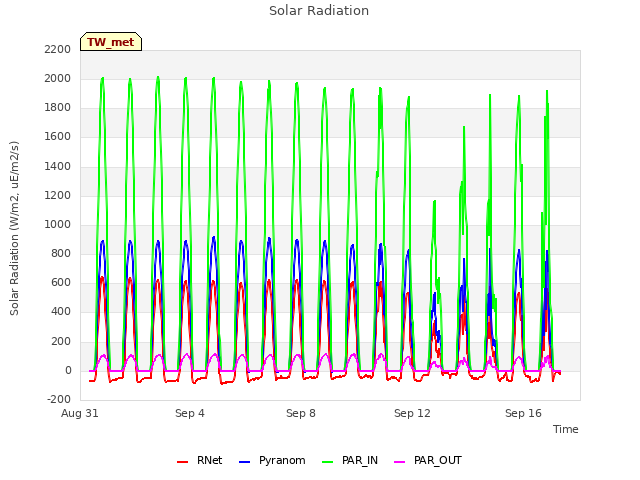Click the Sep 8 x-axis label
The image size is (640, 480).
tap(301, 413)
